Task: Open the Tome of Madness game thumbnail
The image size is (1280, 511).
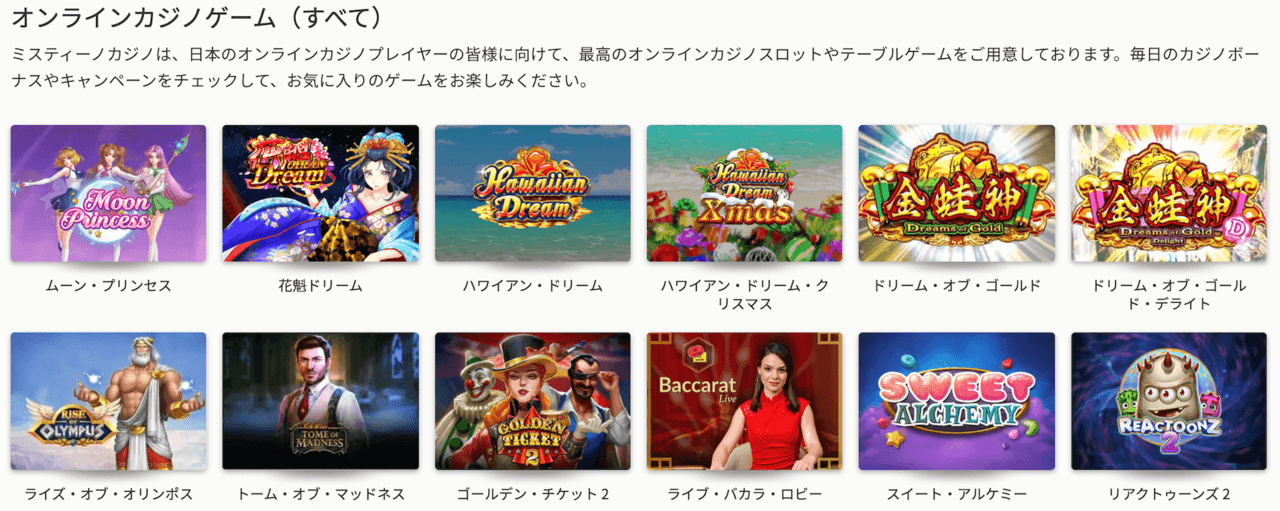Action: (x=320, y=401)
